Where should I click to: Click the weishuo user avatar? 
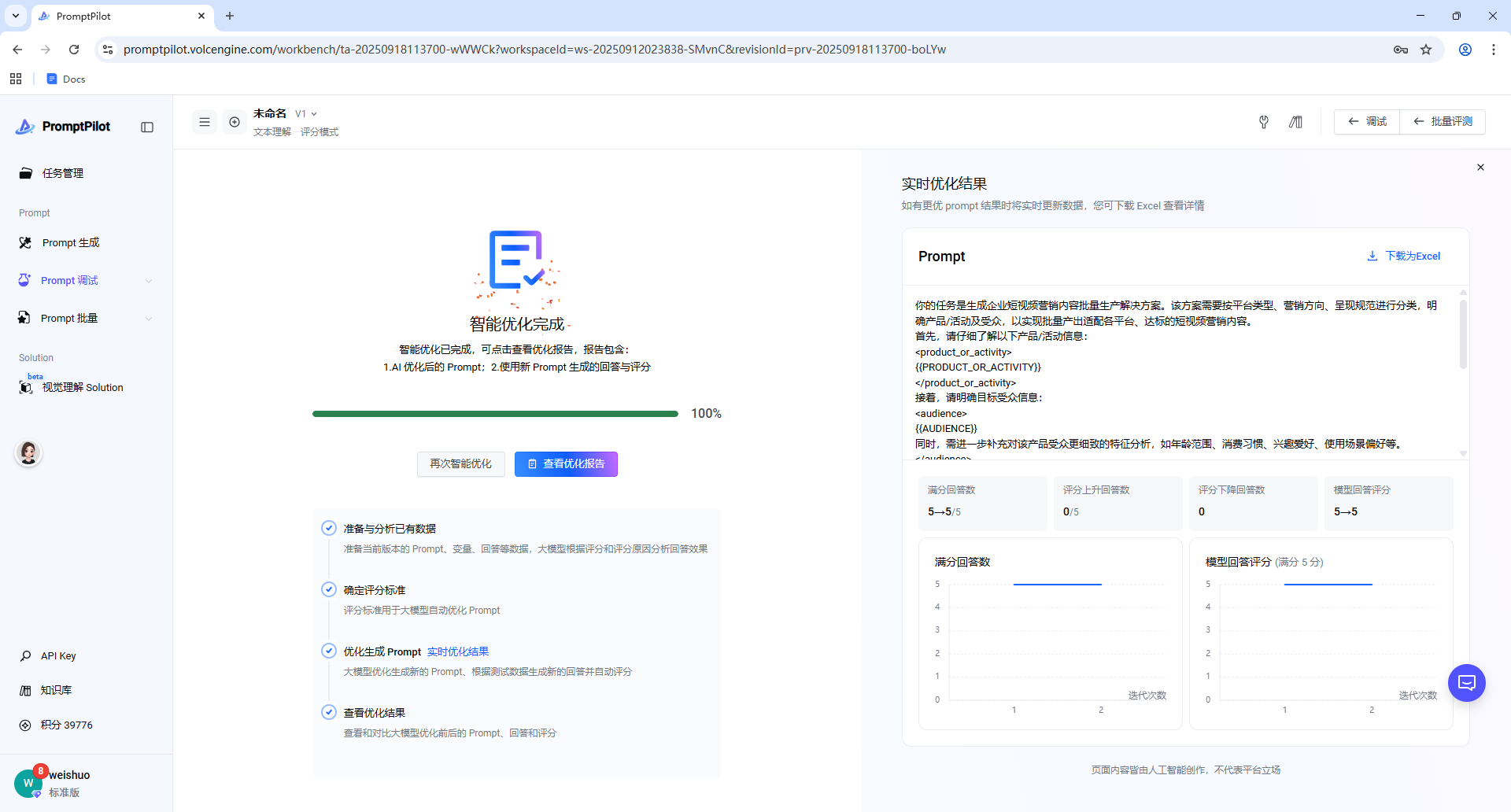(x=28, y=783)
